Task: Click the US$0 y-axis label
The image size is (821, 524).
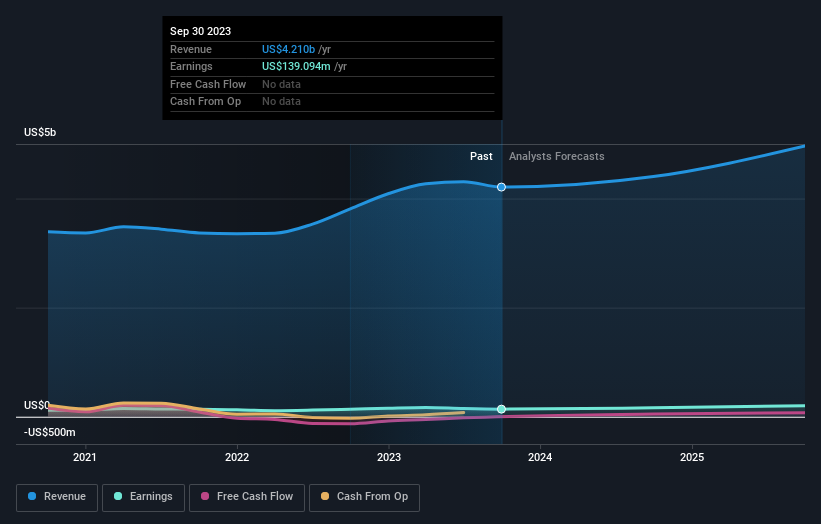Action: 37,405
